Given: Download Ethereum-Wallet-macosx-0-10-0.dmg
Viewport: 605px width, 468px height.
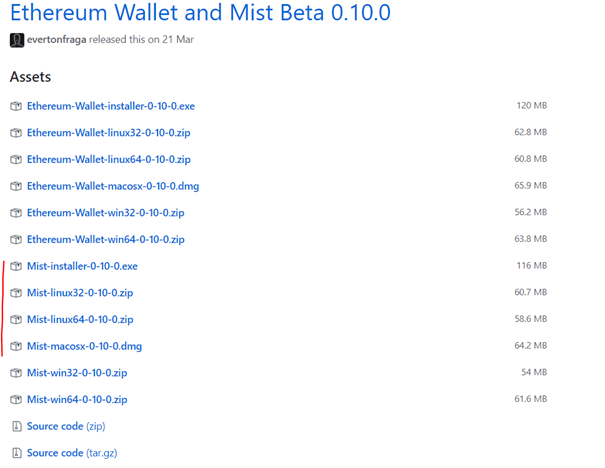Looking at the screenshot, I should pos(112,186).
